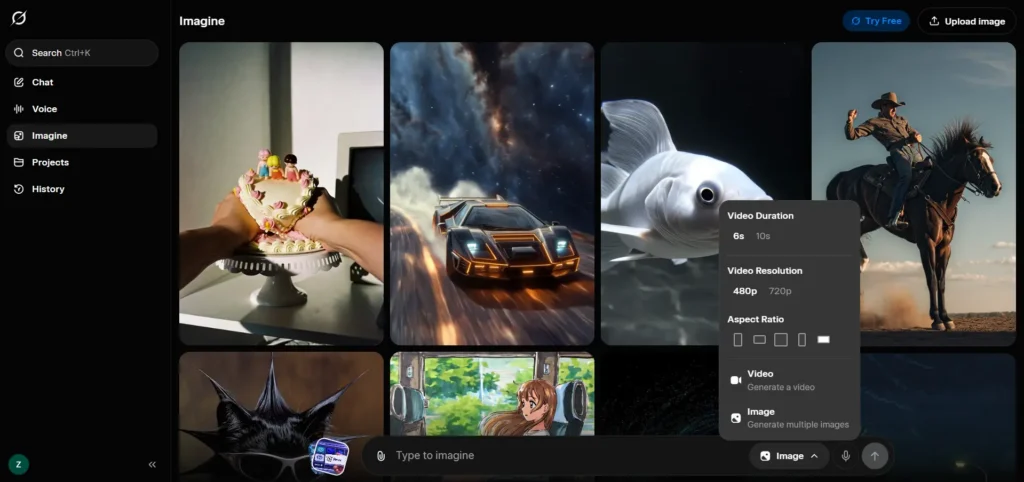Collapse the sidebar with double chevron
Viewport: 1024px width, 482px height.
click(152, 464)
